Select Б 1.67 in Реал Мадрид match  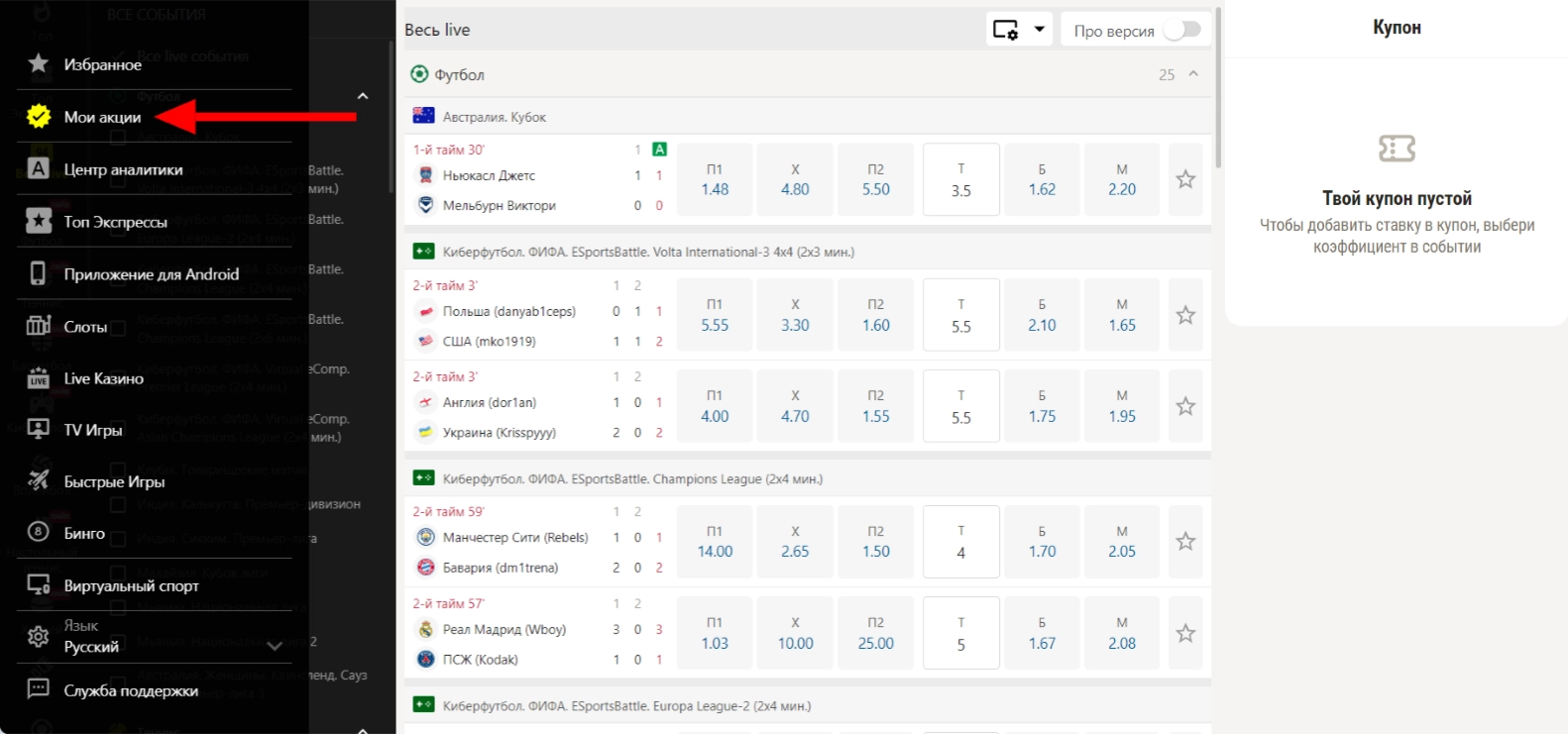tap(1042, 633)
